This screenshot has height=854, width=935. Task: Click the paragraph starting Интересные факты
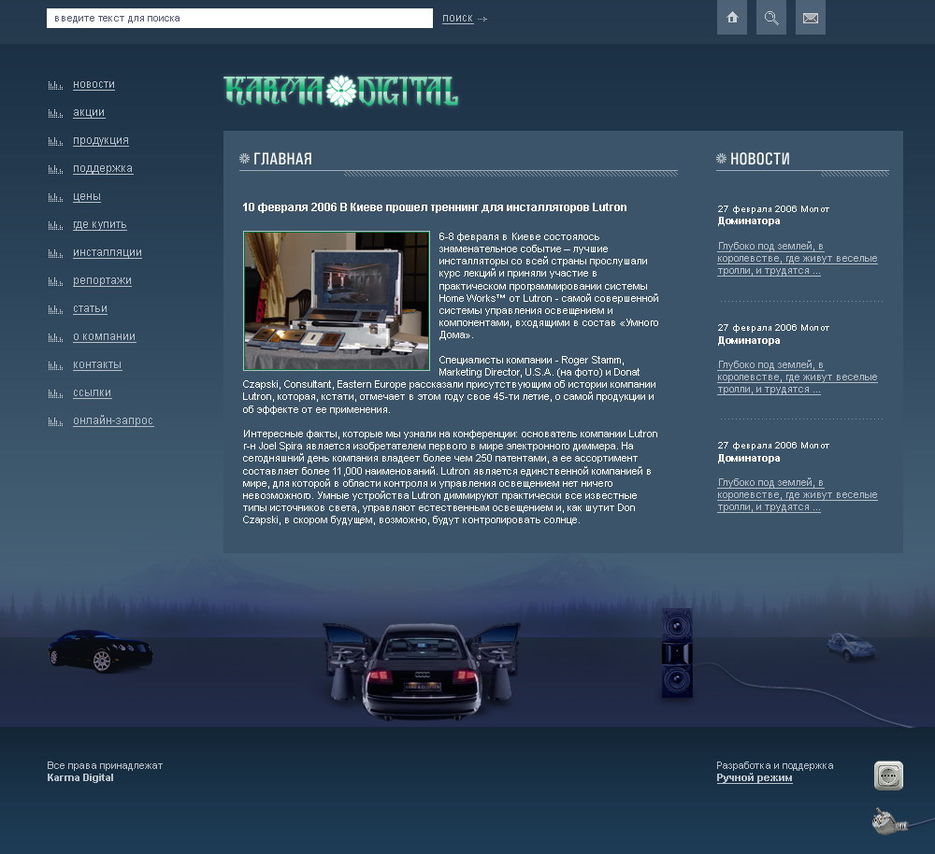(x=450, y=477)
